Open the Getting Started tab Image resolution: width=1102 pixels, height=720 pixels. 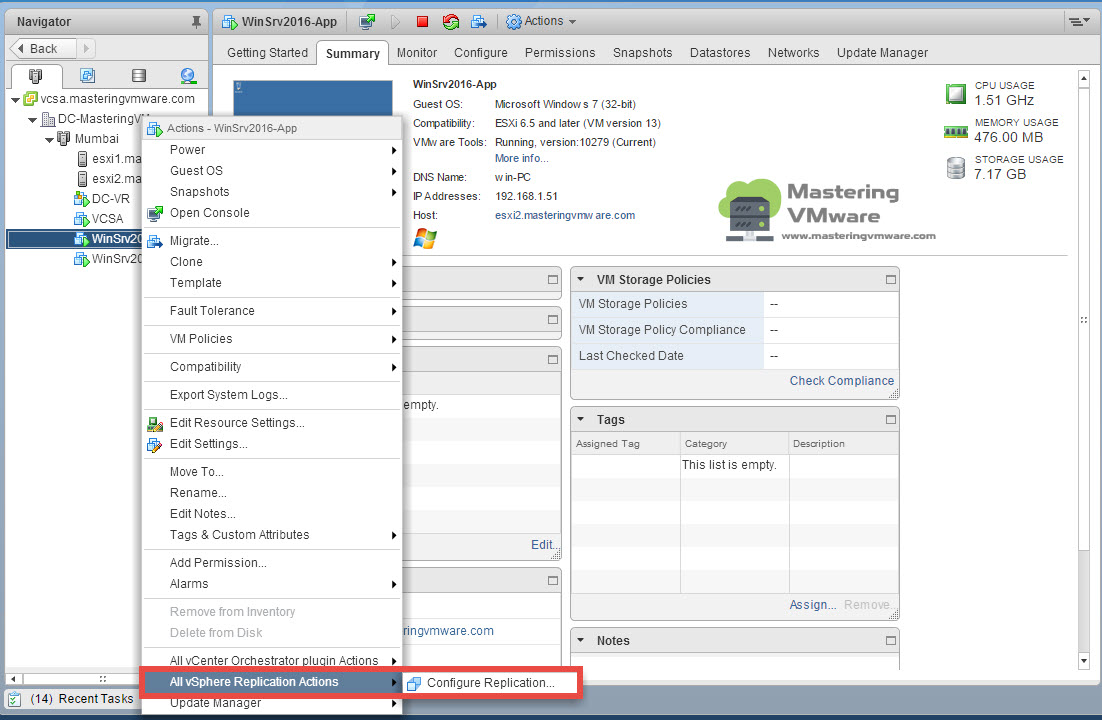267,53
